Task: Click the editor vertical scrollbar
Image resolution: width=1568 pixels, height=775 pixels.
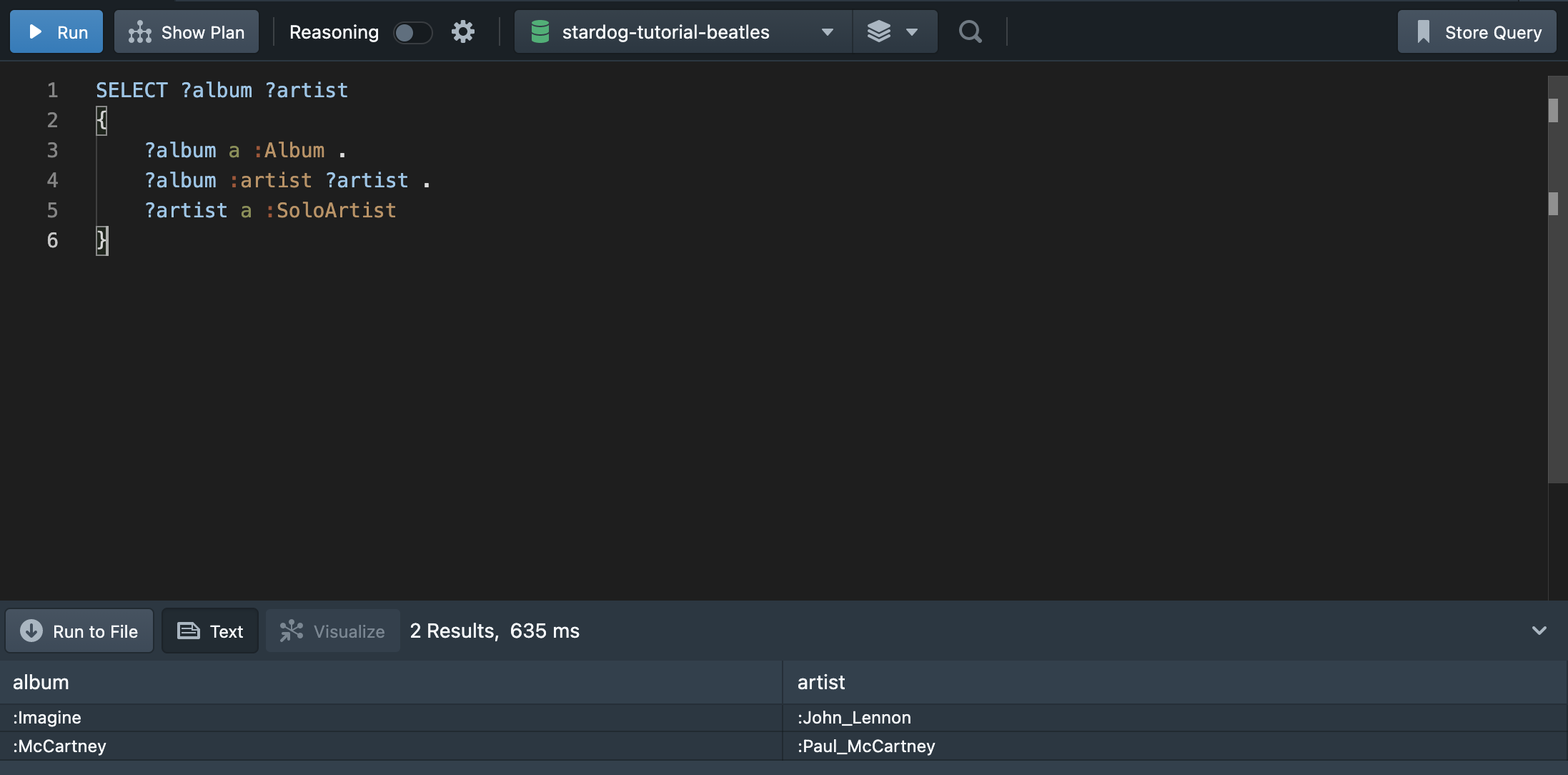Action: [1557, 279]
